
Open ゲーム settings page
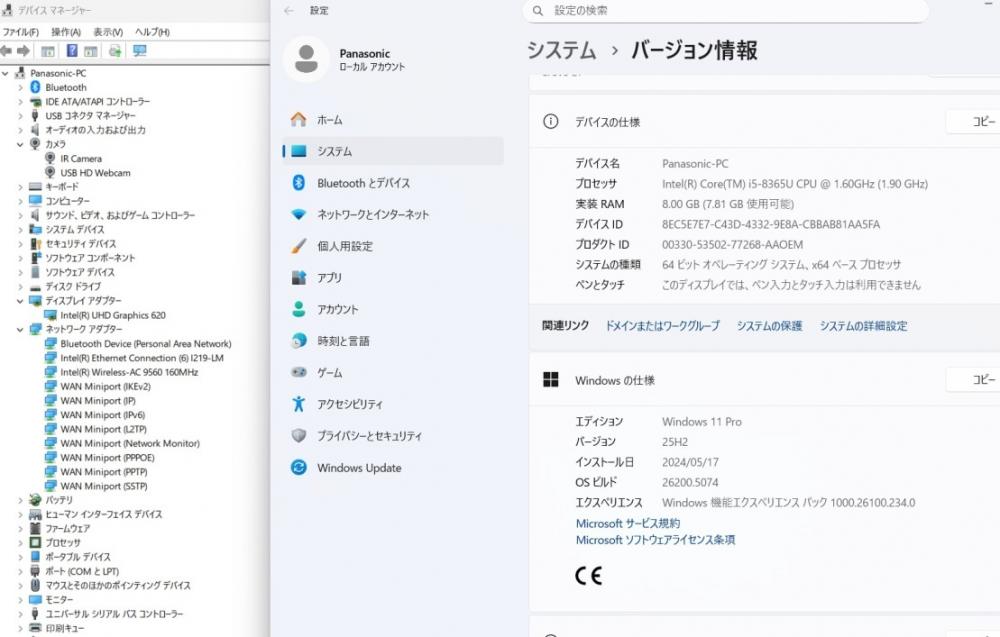pos(393,372)
